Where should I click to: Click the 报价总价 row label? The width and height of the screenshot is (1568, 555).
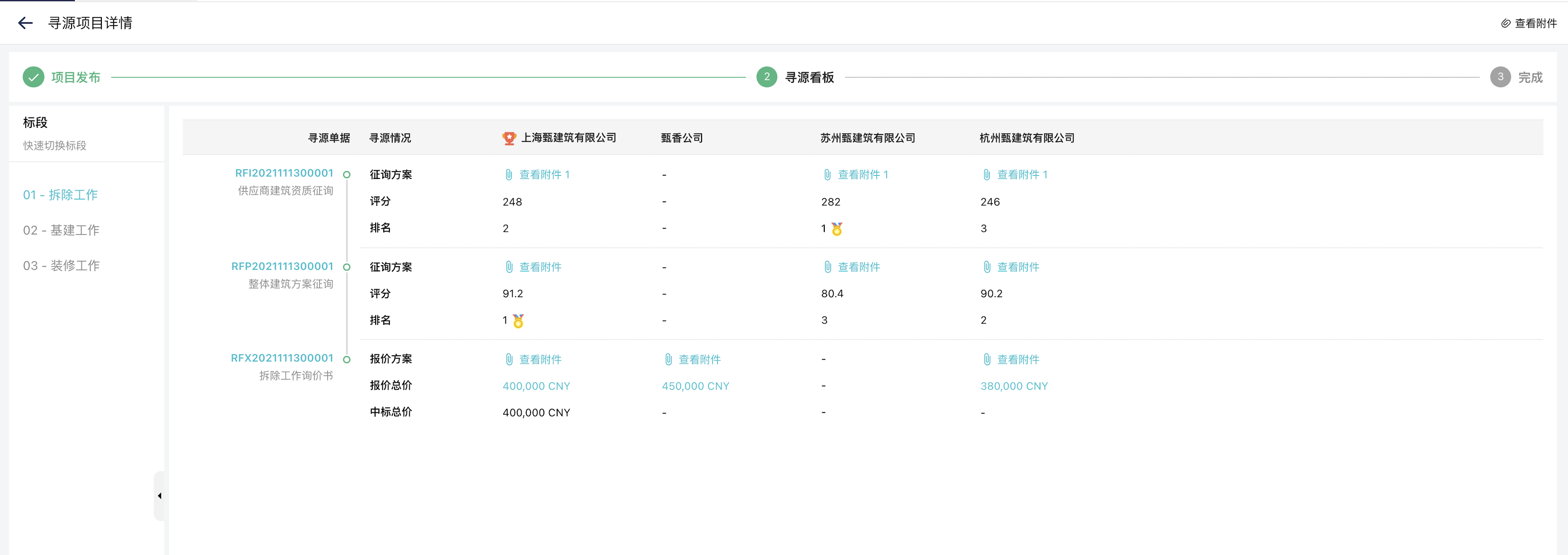point(391,385)
